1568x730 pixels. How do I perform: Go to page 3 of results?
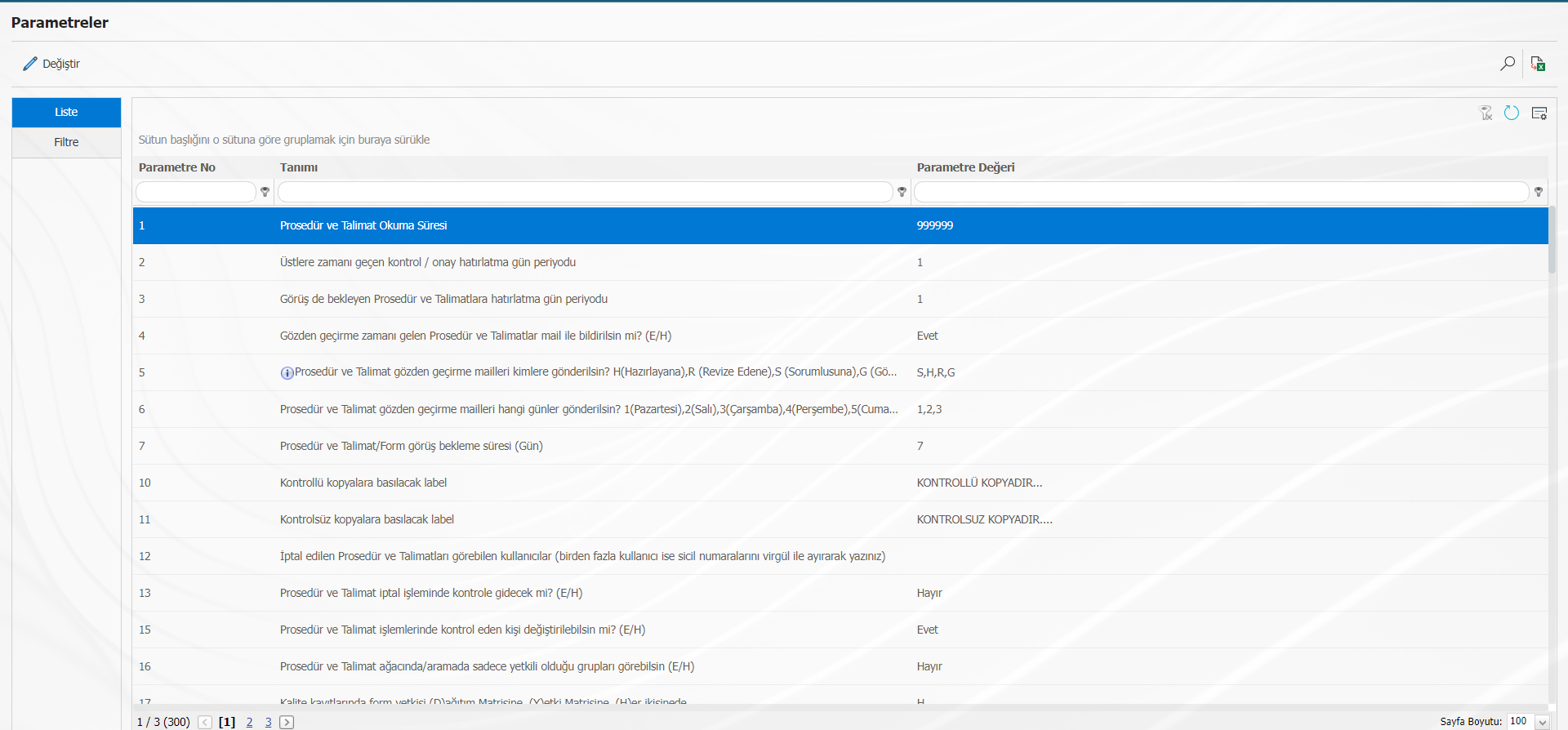pos(268,722)
